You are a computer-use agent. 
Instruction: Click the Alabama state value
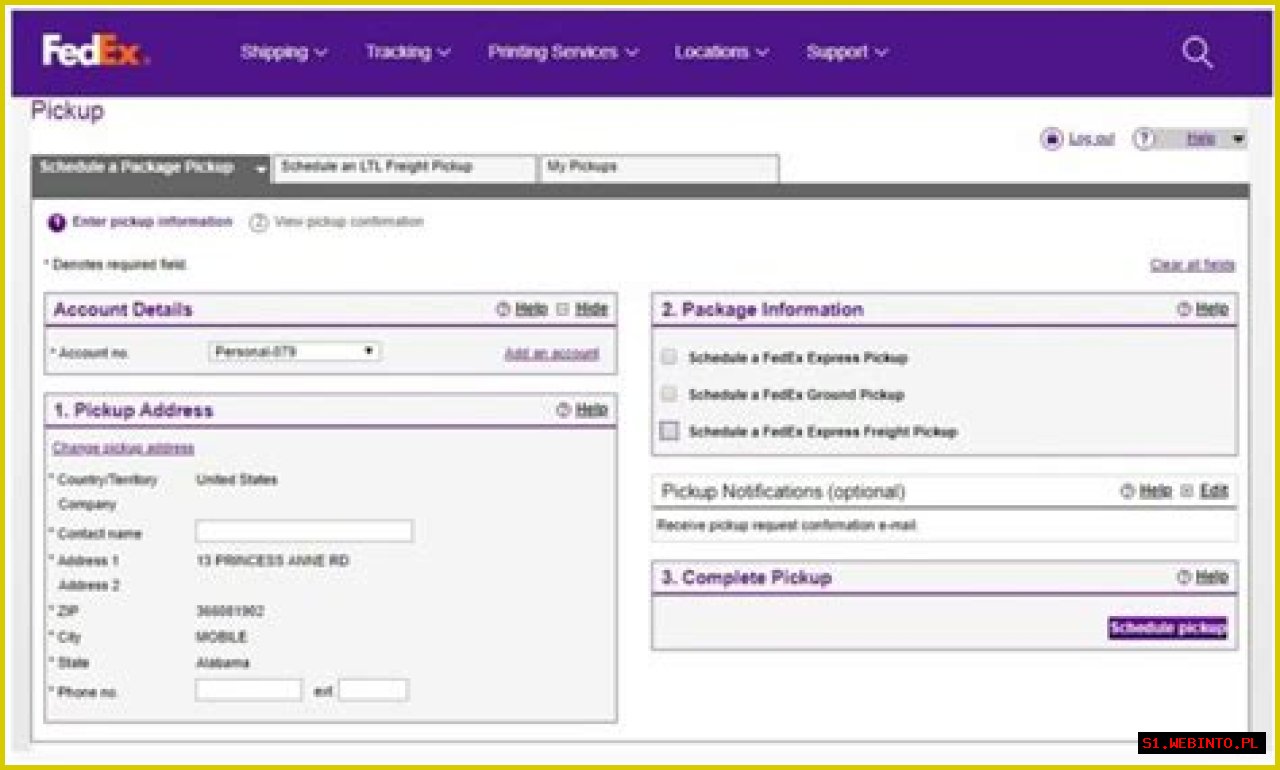(223, 663)
